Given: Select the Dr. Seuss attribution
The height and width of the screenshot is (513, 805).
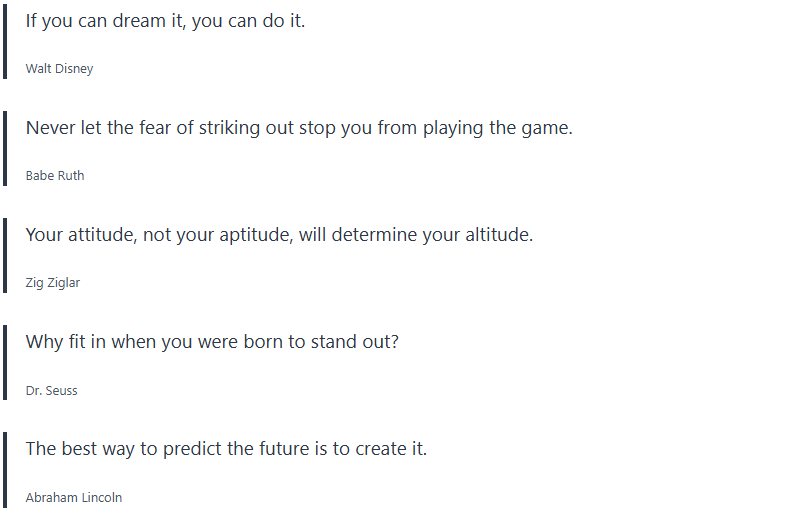Looking at the screenshot, I should 52,390.
